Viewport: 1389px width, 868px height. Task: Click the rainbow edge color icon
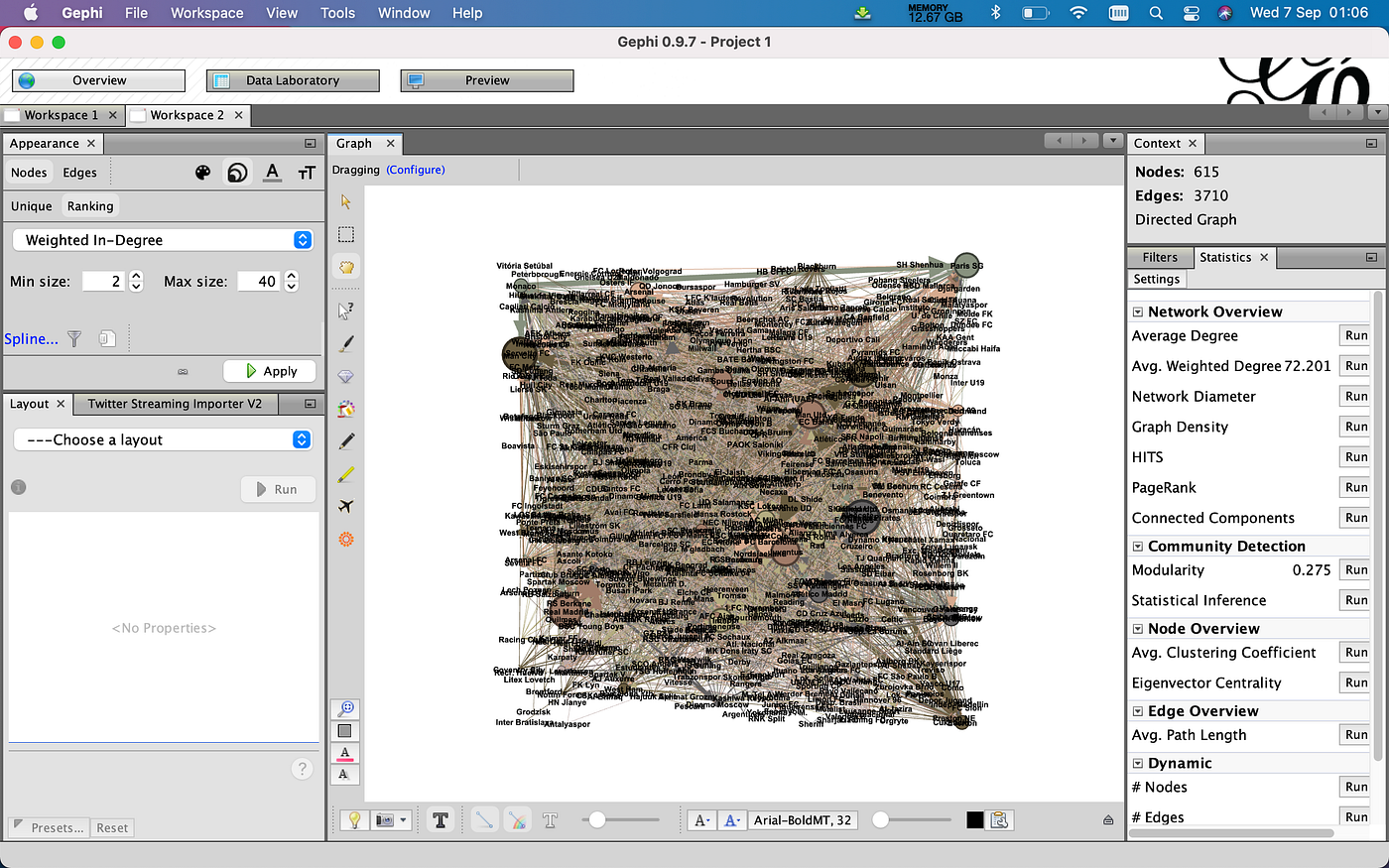(x=516, y=820)
